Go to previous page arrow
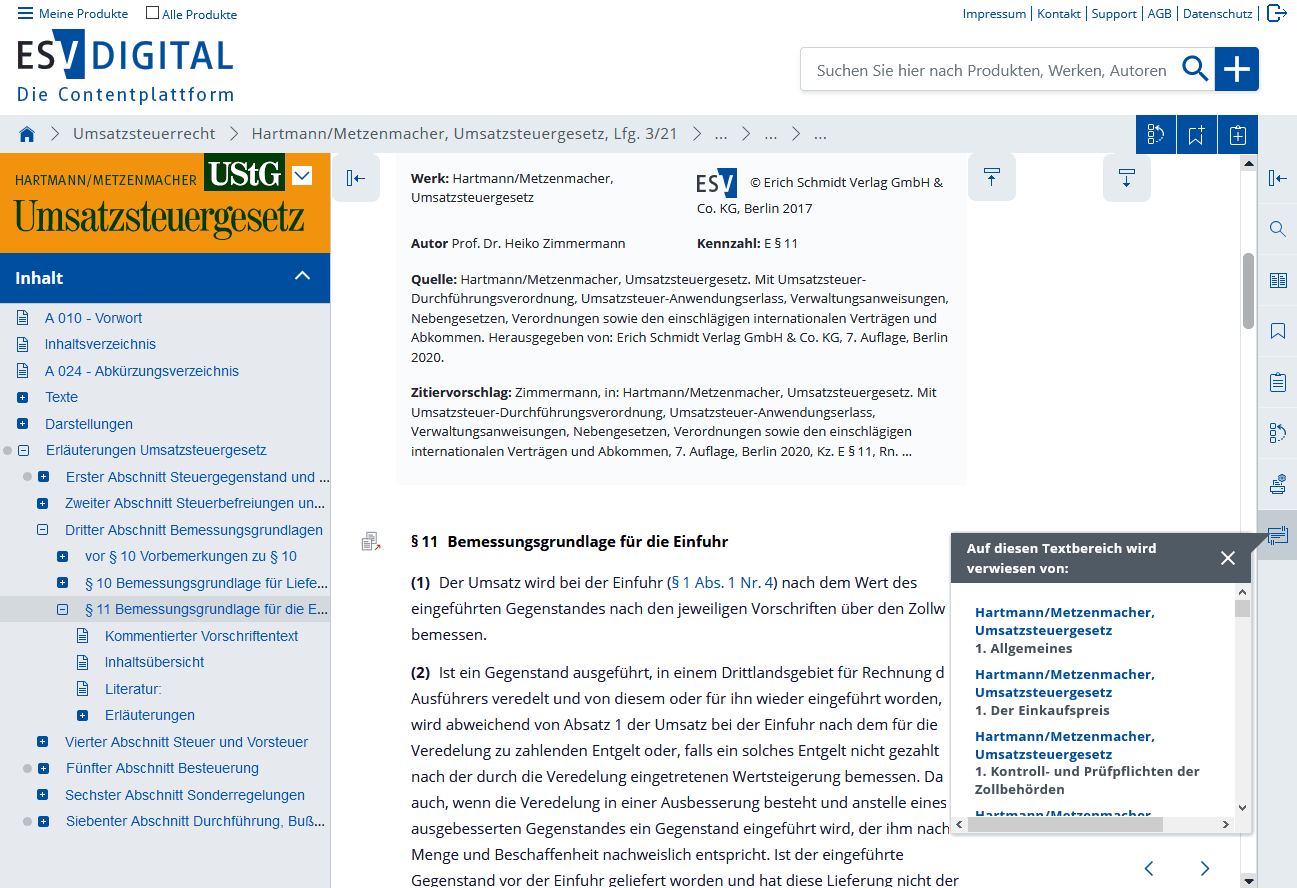The height and width of the screenshot is (888, 1297). coord(1149,868)
